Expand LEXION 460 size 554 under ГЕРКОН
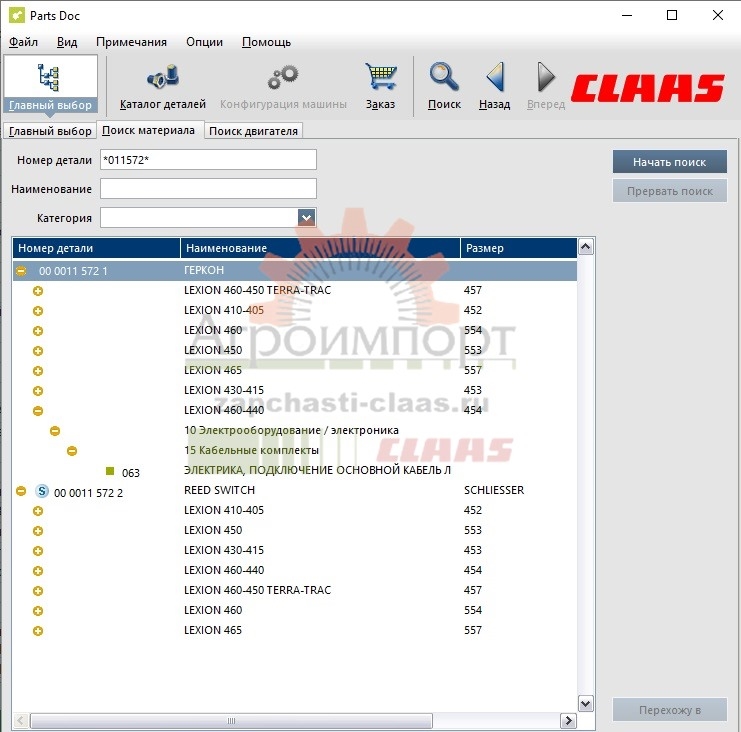The width and height of the screenshot is (741, 732). (38, 331)
